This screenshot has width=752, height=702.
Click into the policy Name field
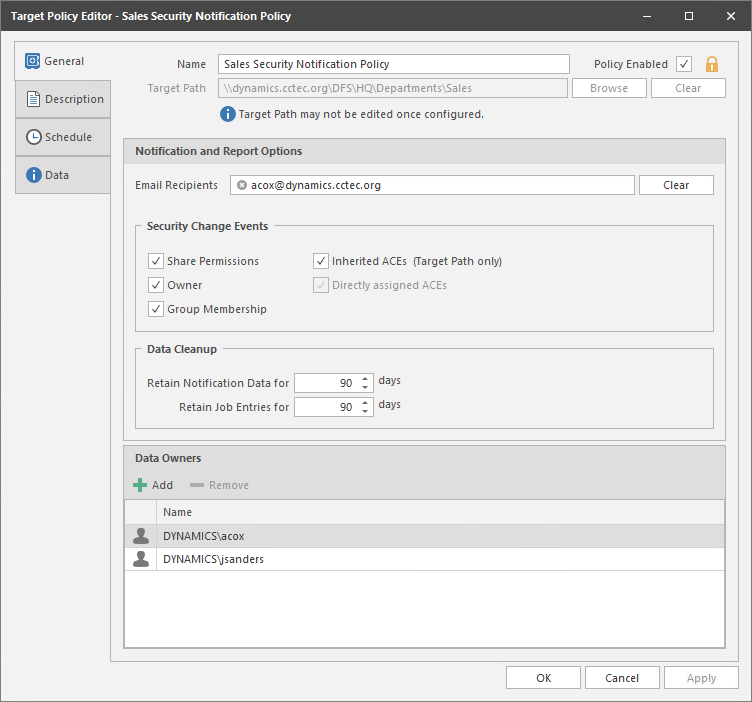tap(393, 64)
